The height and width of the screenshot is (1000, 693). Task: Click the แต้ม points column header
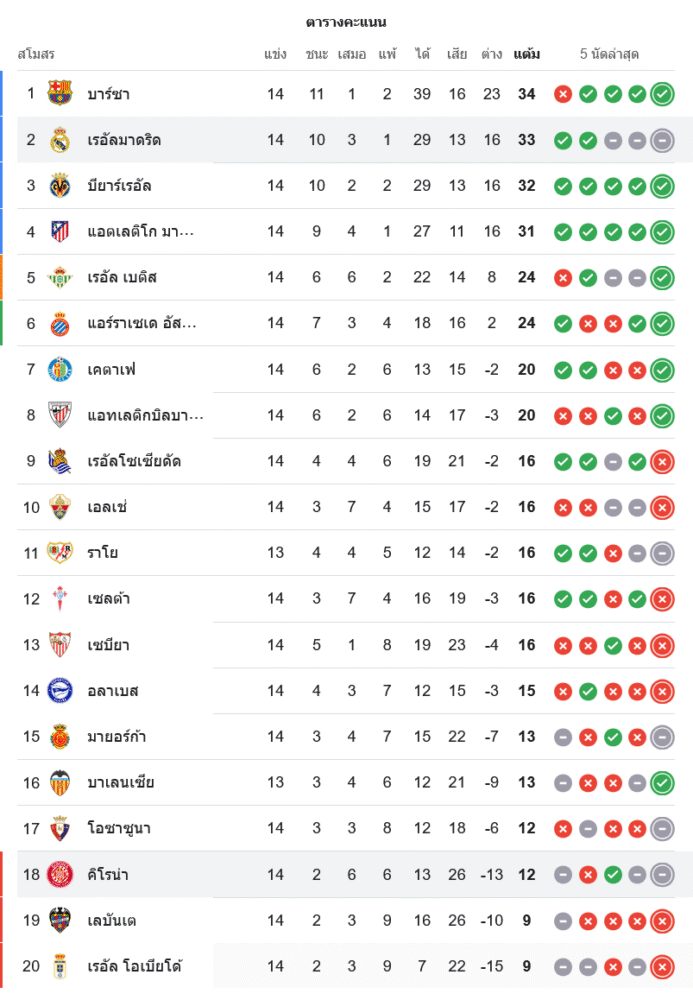[x=527, y=54]
